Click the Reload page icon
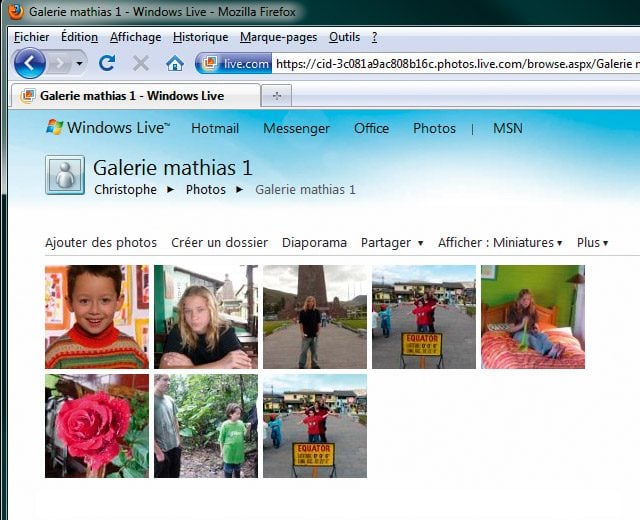Viewport: 640px width, 520px height. [107, 63]
